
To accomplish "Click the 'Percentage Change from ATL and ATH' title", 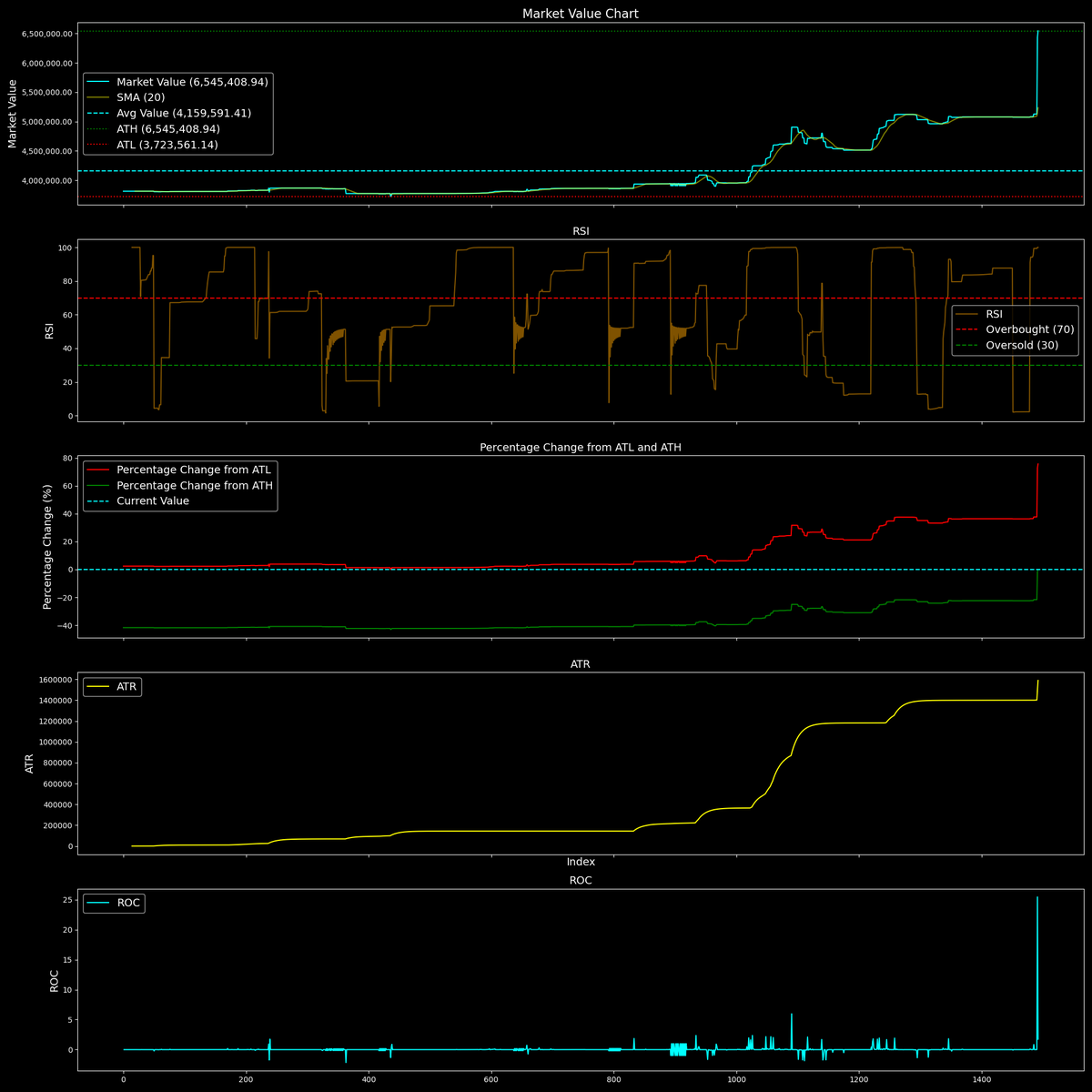I will coord(580,448).
